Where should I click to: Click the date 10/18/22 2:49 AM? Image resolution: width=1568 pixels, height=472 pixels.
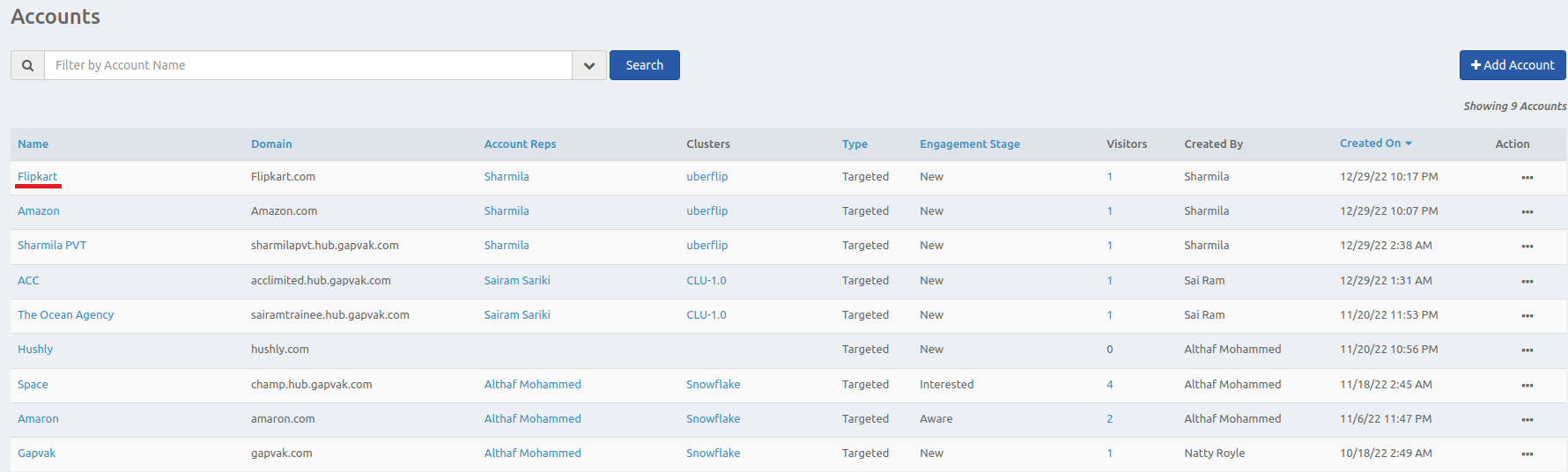coord(1386,454)
